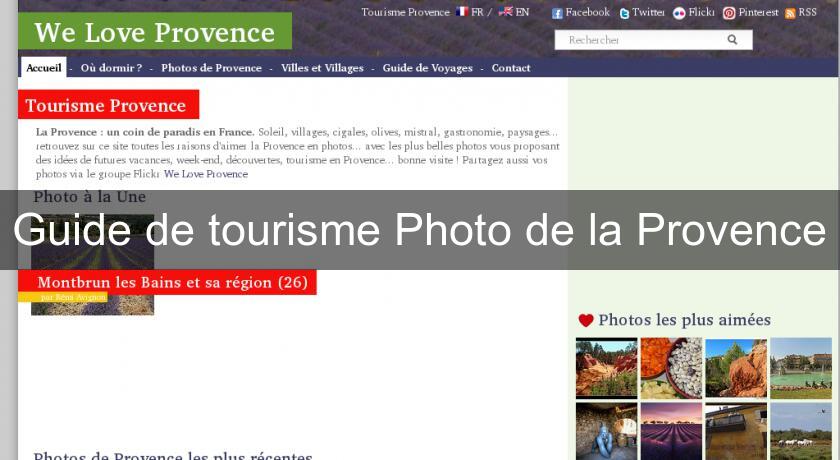The width and height of the screenshot is (840, 460).
Task: Switch language with the EN link
Action: pyautogui.click(x=522, y=12)
